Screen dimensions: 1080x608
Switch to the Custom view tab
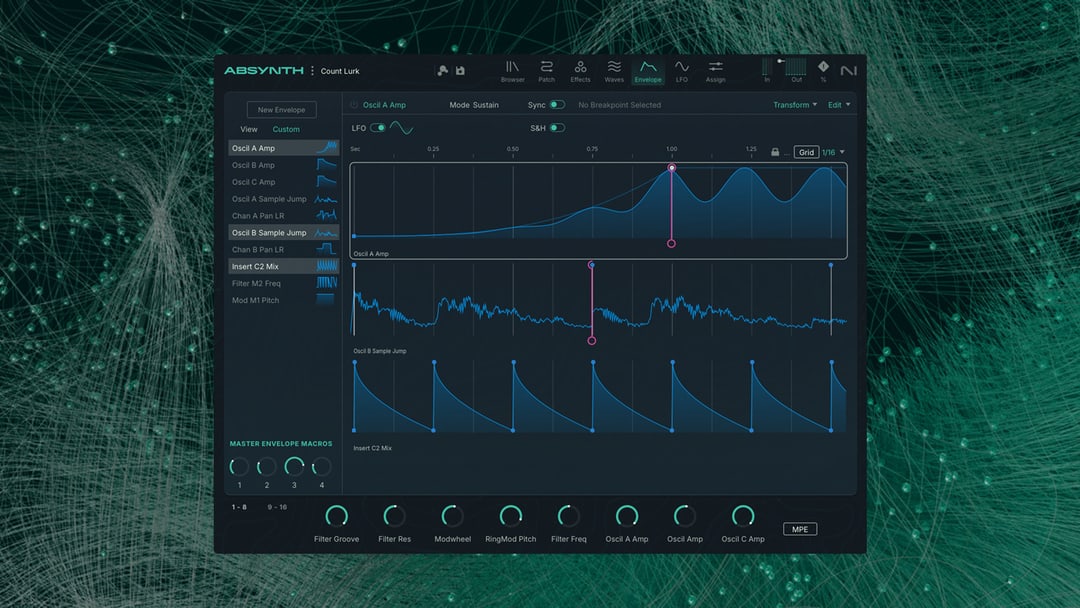coord(286,129)
